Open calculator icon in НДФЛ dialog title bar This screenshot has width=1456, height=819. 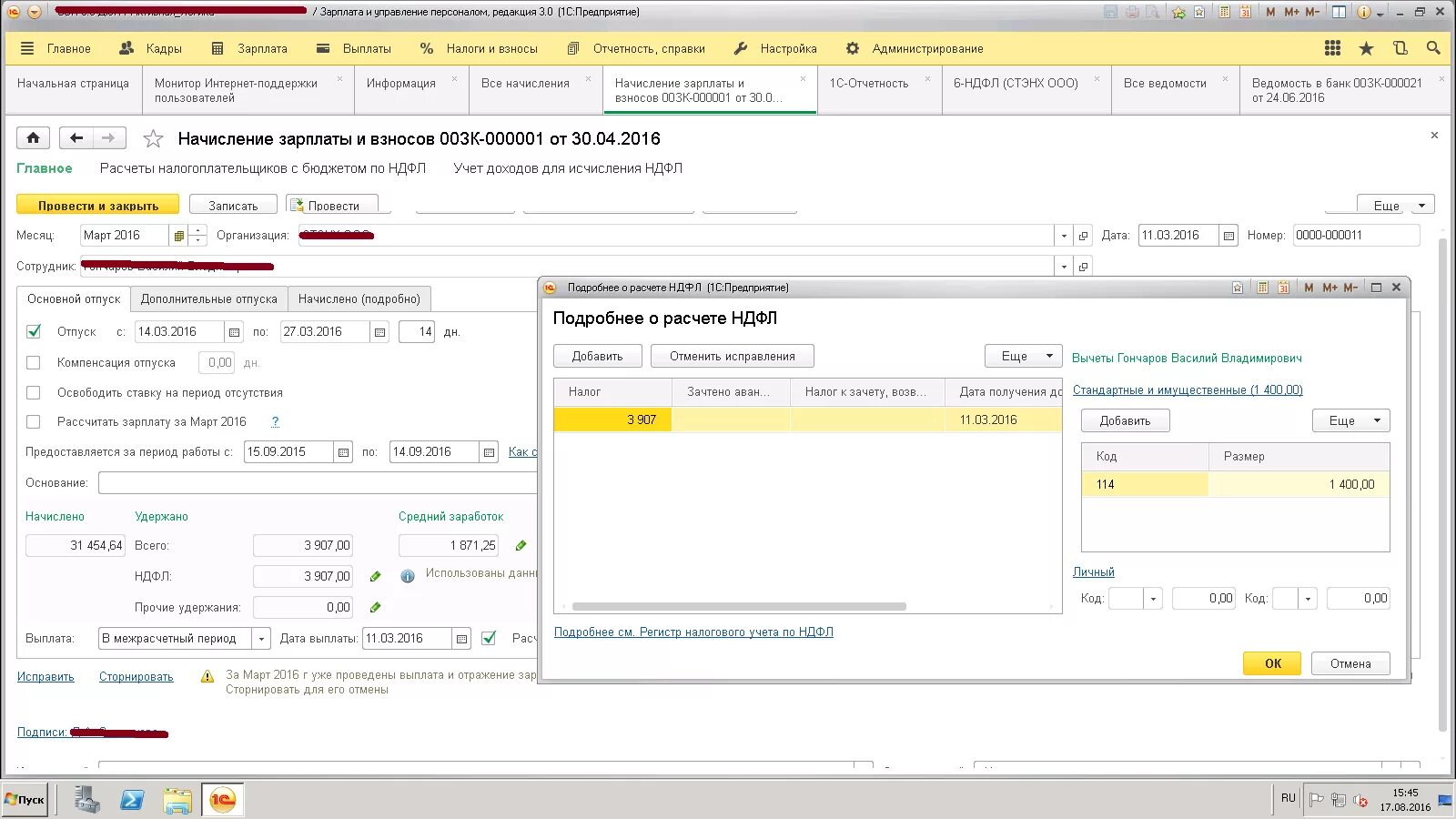1262,288
